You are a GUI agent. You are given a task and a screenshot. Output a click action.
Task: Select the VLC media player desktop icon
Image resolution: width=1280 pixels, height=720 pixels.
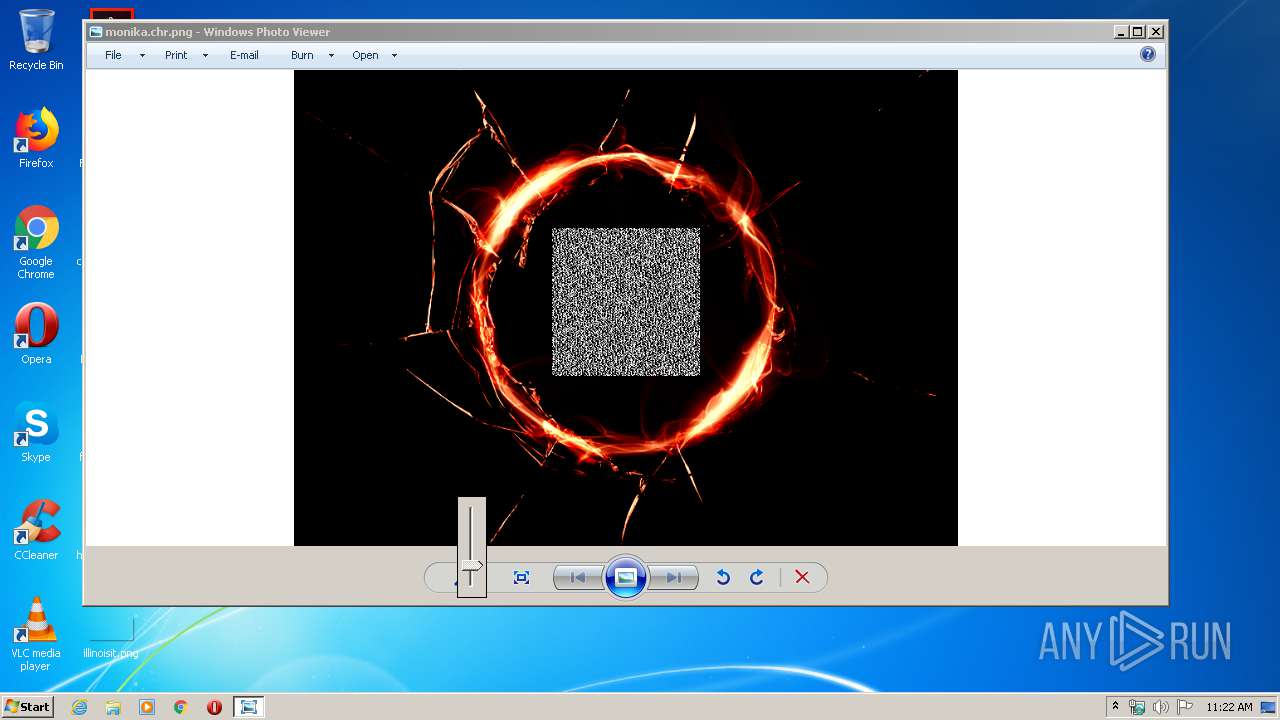36,634
